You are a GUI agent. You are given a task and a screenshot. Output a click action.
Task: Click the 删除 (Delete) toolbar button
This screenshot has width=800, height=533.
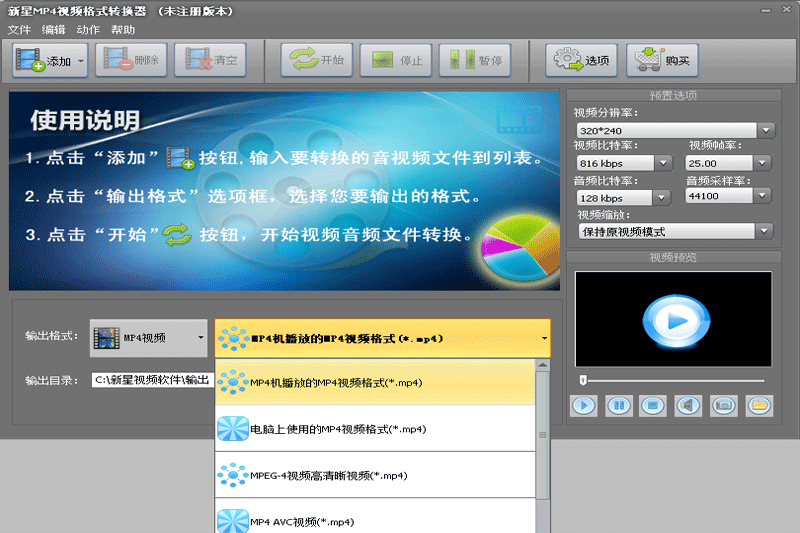[x=131, y=60]
